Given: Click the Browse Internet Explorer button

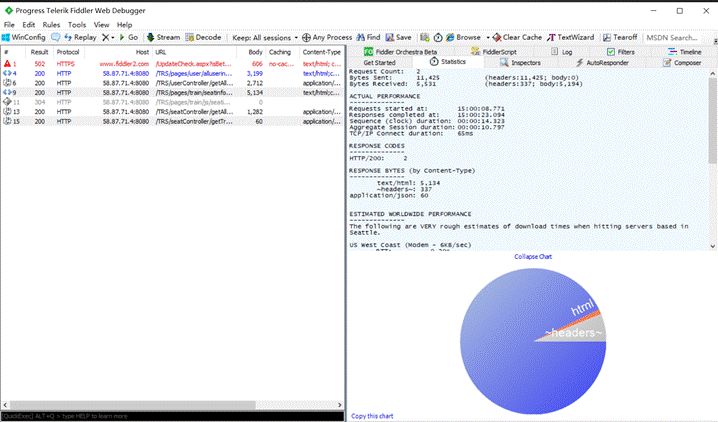Looking at the screenshot, I should click(x=463, y=38).
